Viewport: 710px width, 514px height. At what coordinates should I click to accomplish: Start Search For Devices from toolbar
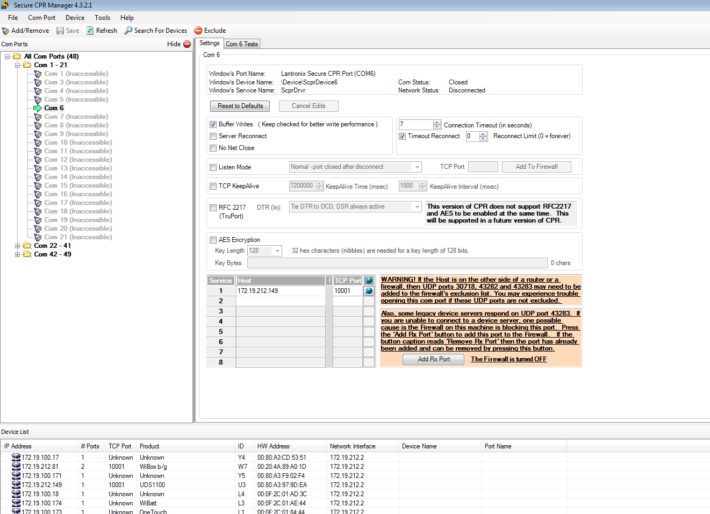pos(126,31)
